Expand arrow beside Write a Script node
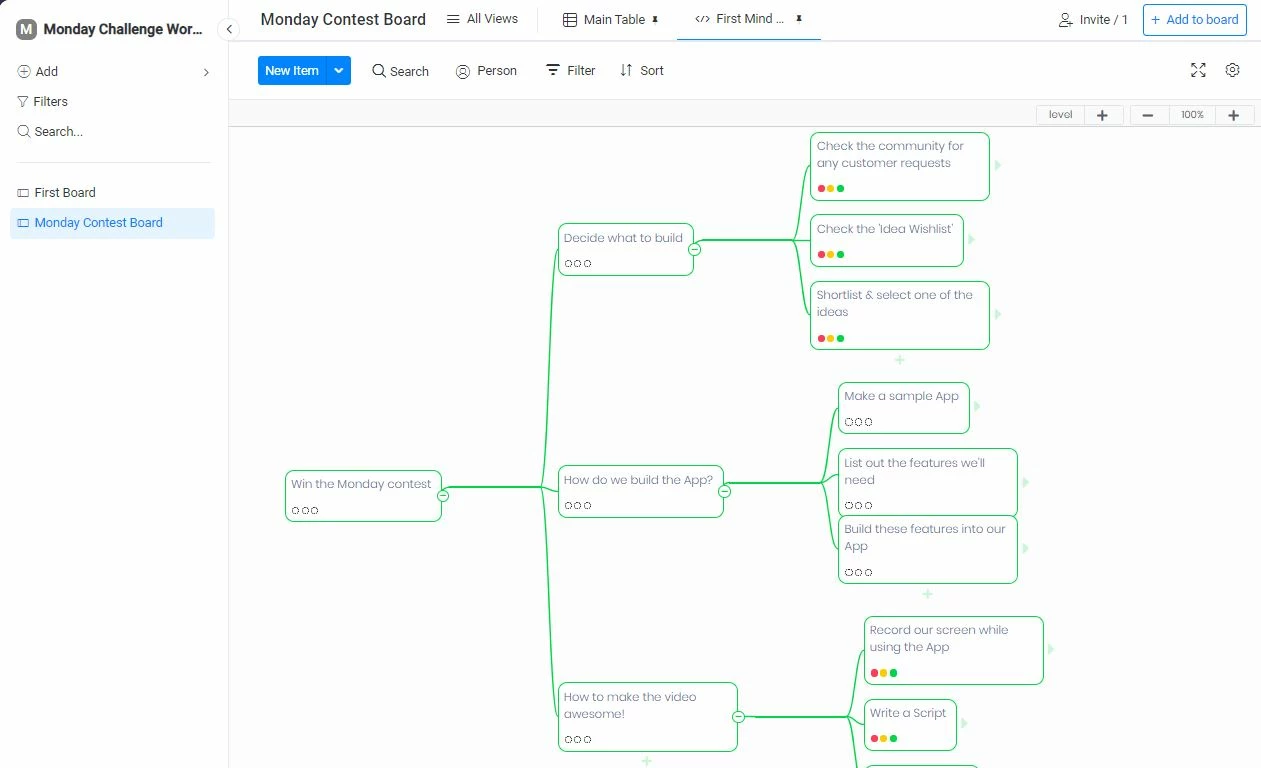 965,723
